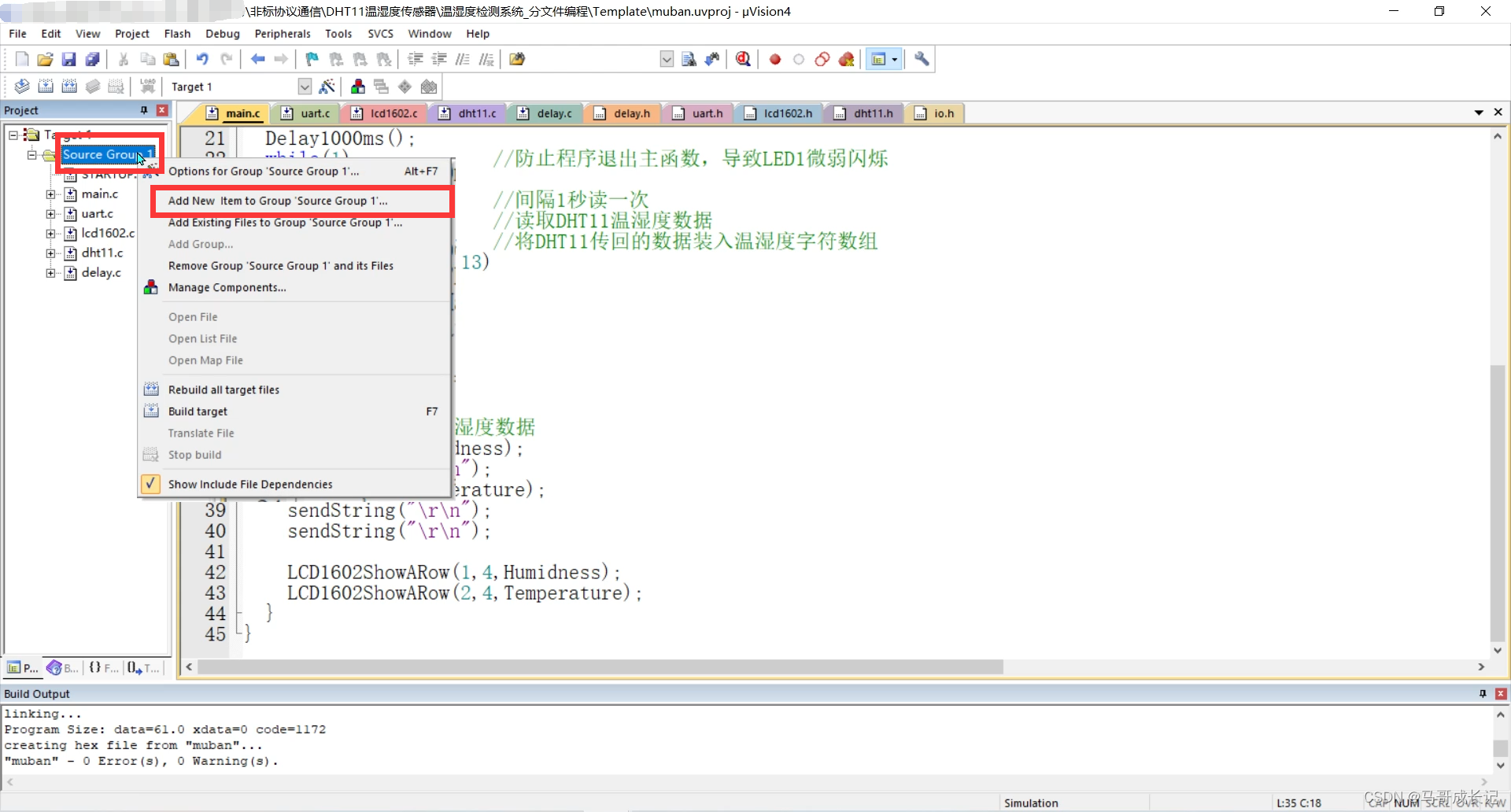The height and width of the screenshot is (812, 1511).
Task: Close the Project panel
Action: [x=162, y=110]
